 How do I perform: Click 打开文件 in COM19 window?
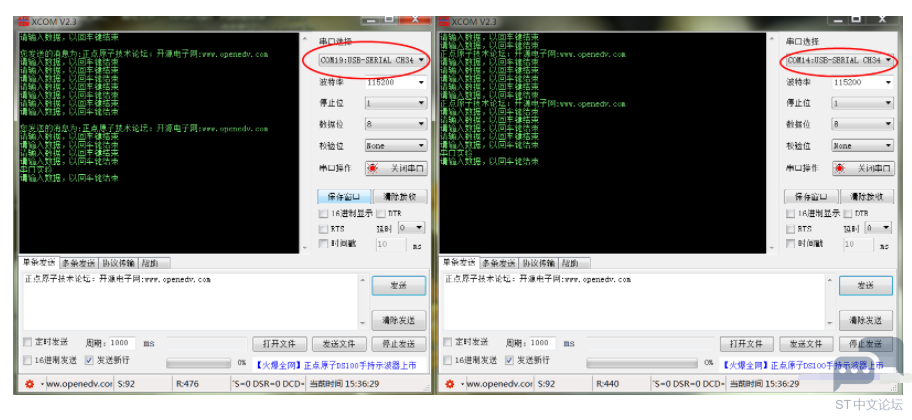pos(279,344)
